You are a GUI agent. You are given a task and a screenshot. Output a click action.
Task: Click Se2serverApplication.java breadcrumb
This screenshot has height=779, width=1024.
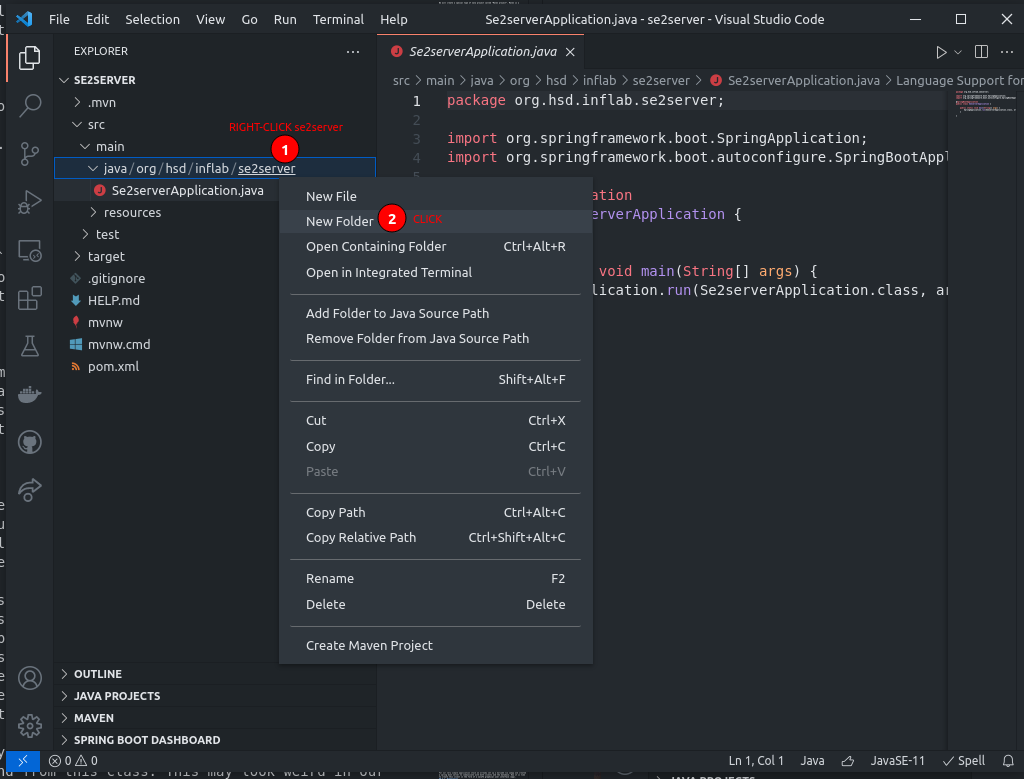[x=795, y=80]
